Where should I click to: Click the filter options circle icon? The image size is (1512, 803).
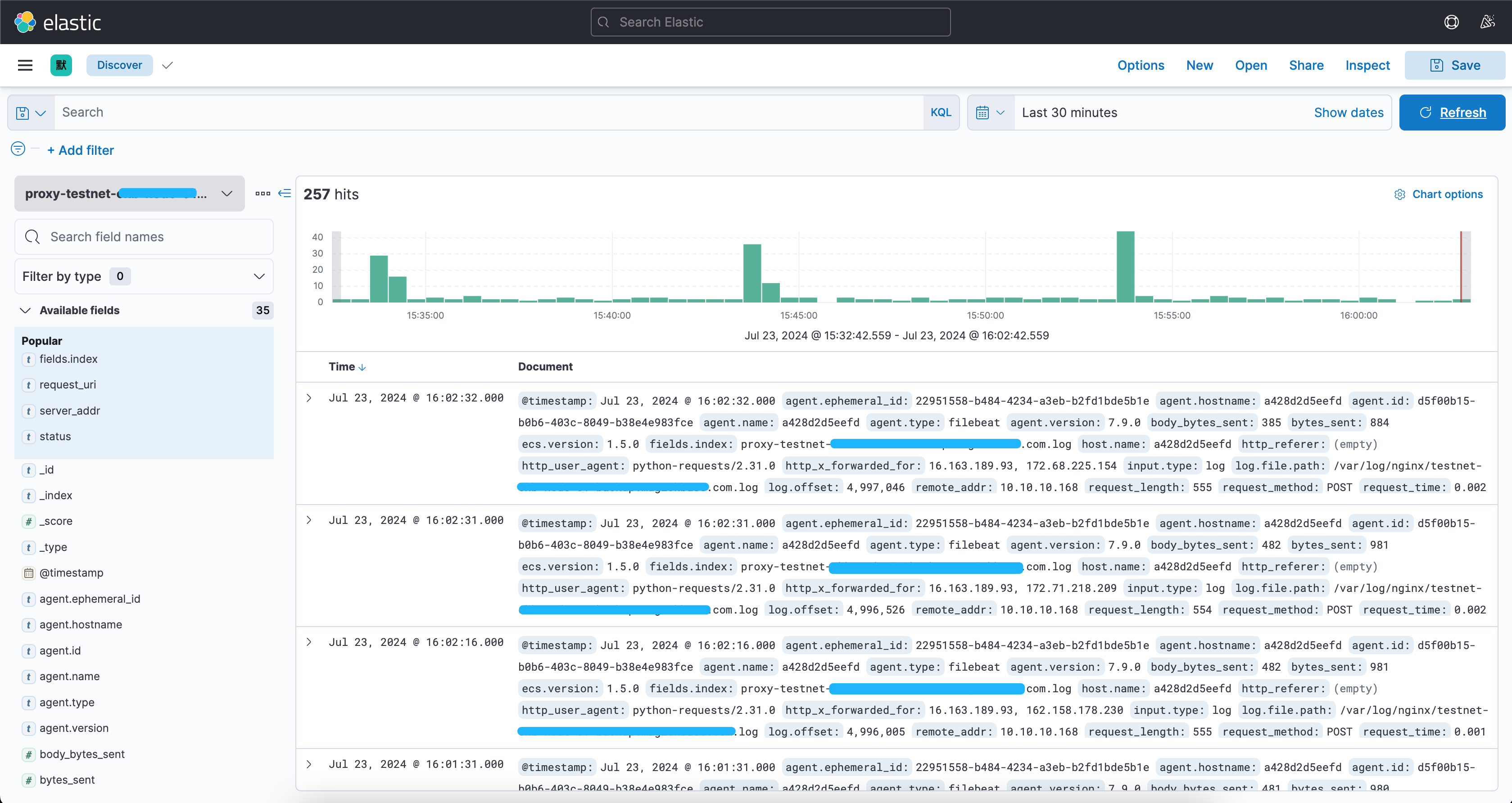pos(18,149)
